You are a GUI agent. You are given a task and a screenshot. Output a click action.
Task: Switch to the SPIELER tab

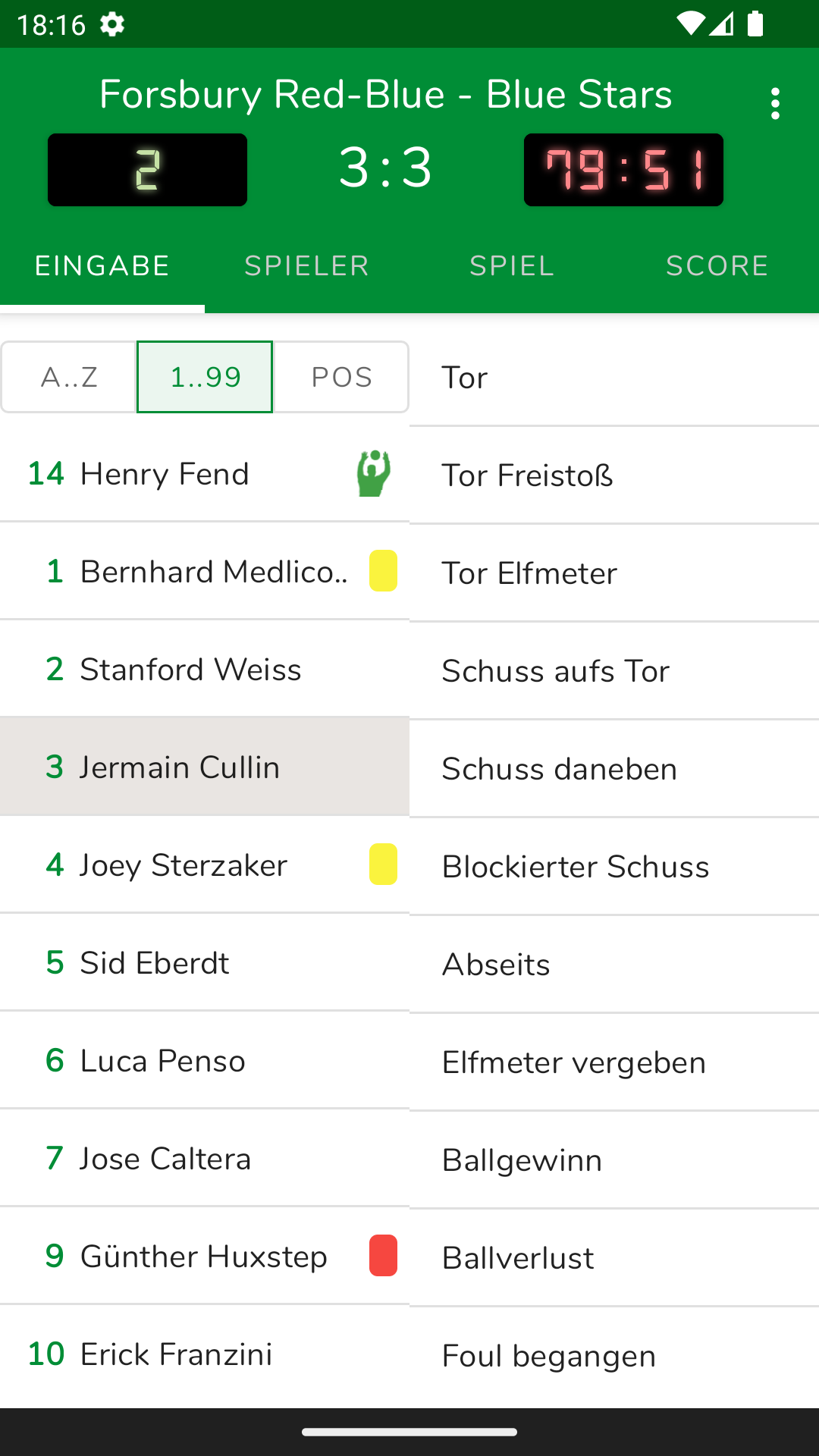(306, 266)
